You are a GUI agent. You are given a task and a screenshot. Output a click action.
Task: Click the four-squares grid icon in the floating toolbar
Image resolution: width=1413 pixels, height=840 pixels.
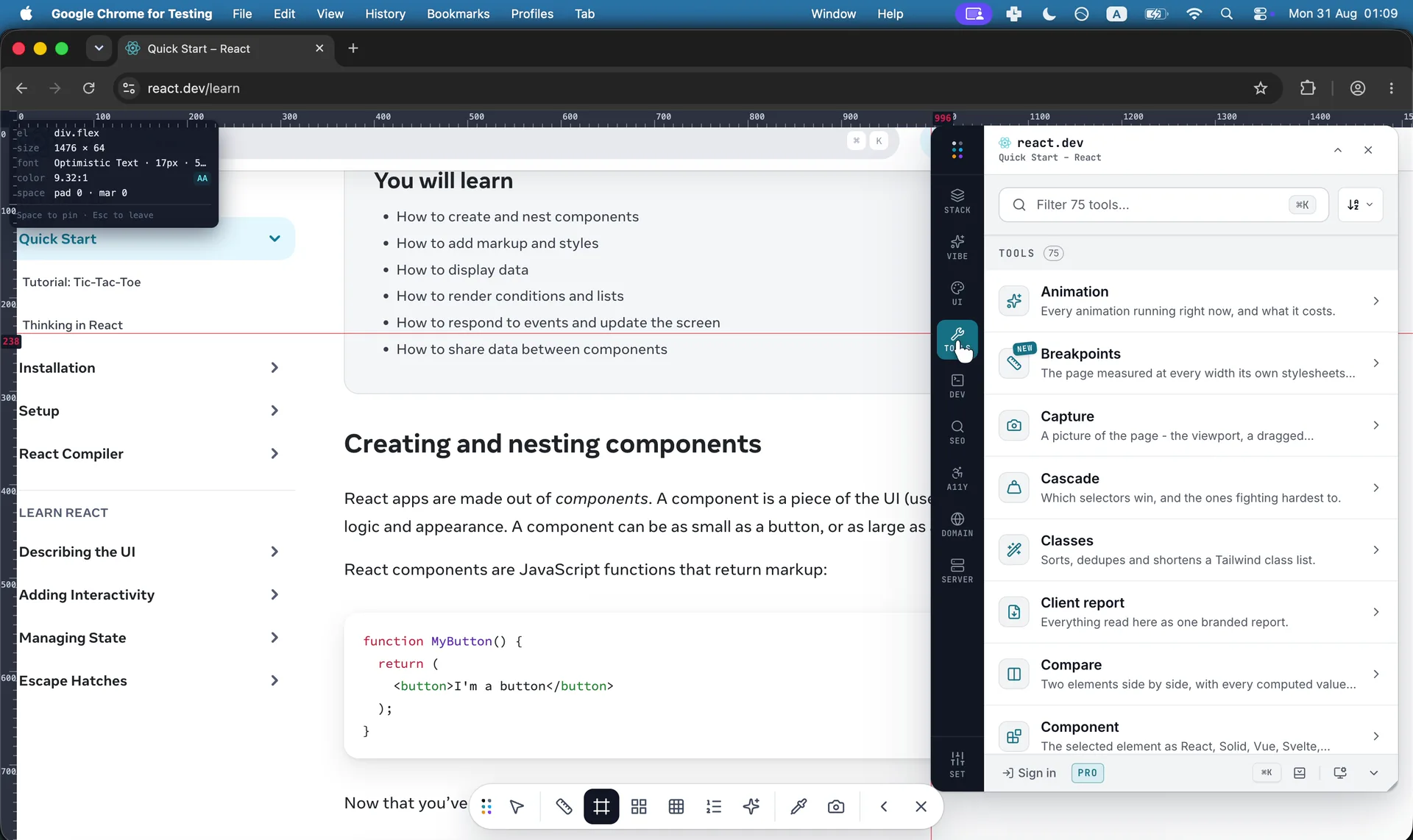click(x=639, y=807)
